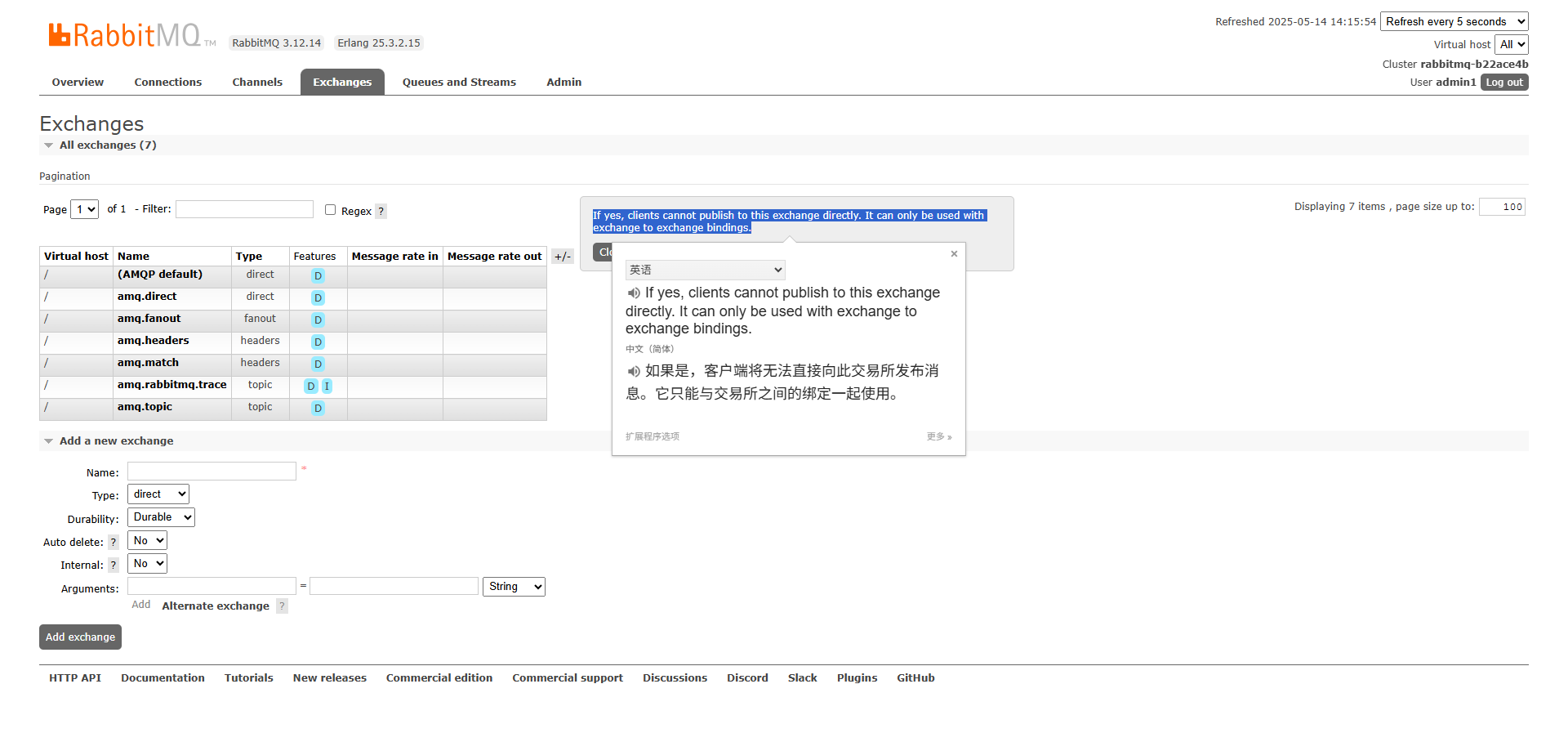Screen dimensions: 1568x751
Task: Open the Discussions footer link
Action: [x=675, y=678]
